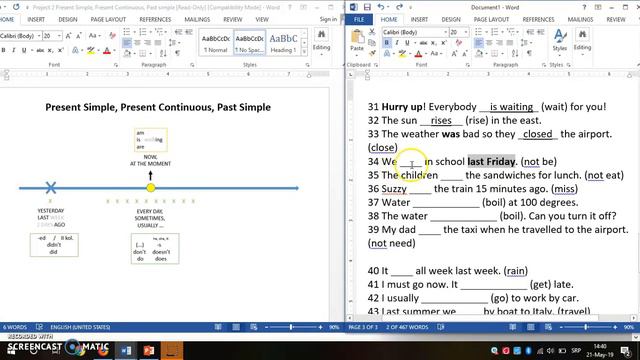
Task: Click Superscript icon in left Word window
Action: pos(60,50)
